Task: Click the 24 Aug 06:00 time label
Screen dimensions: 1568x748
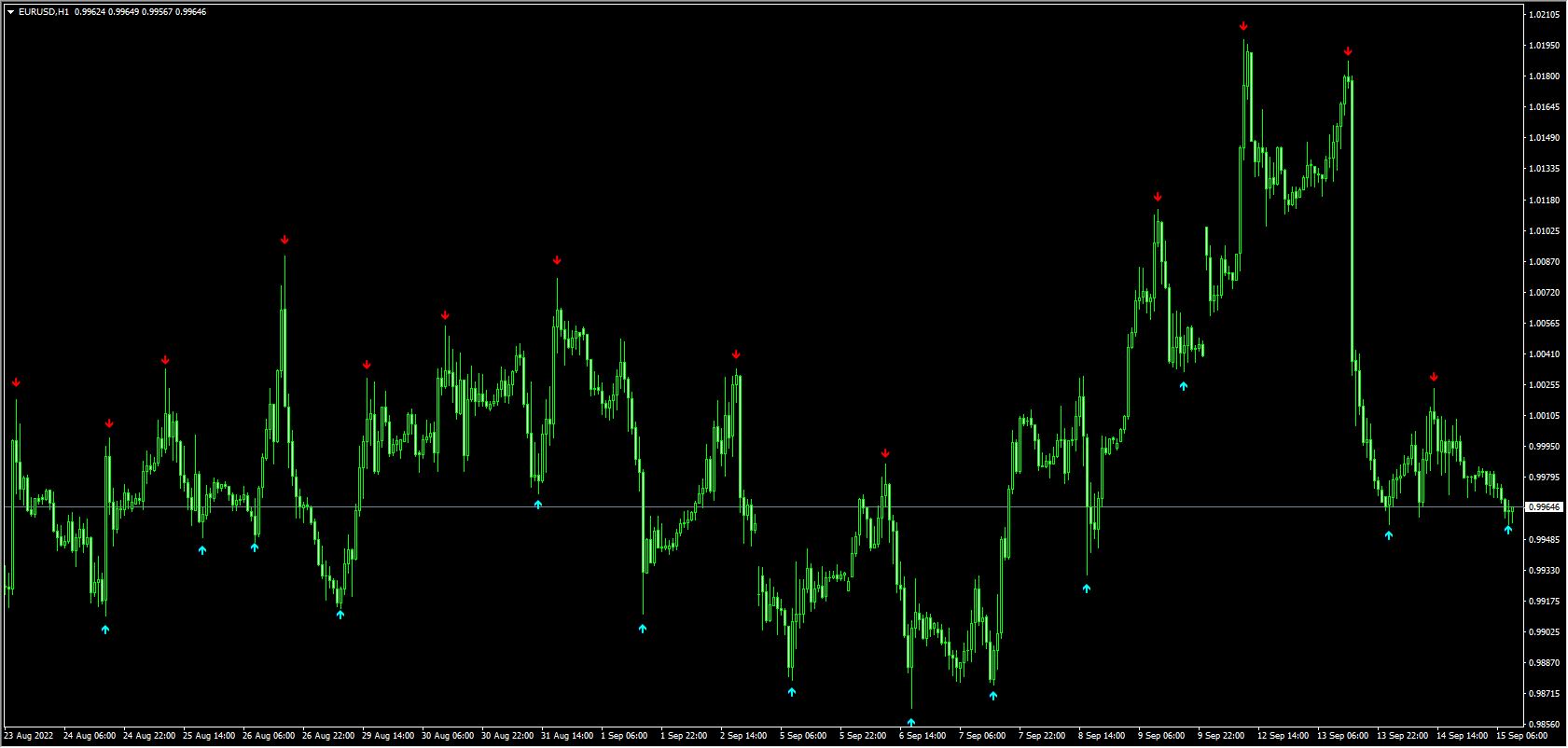Action: pyautogui.click(x=90, y=736)
